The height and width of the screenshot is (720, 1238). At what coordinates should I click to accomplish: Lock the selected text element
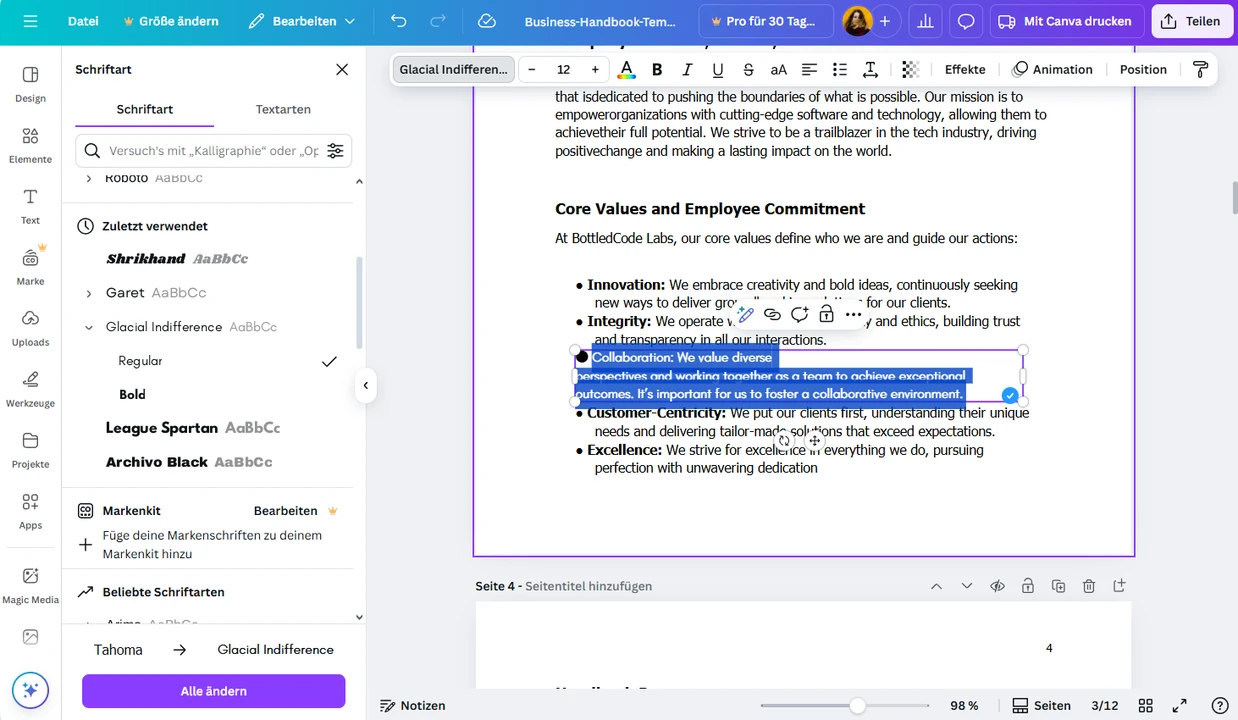tap(826, 314)
